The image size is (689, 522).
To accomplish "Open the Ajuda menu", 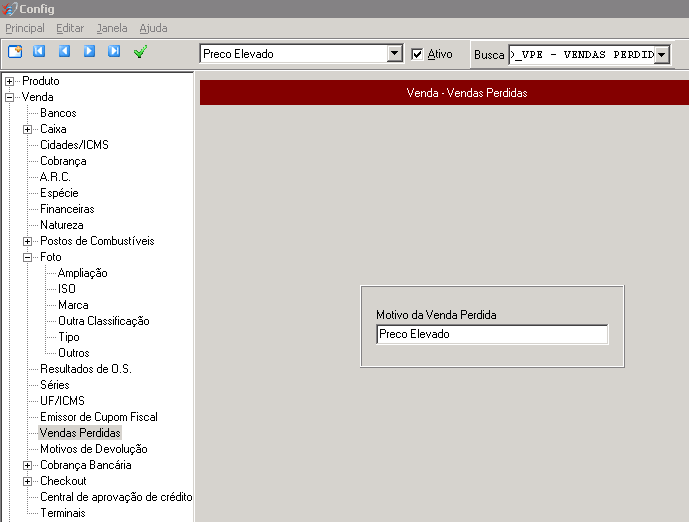I will (x=153, y=28).
